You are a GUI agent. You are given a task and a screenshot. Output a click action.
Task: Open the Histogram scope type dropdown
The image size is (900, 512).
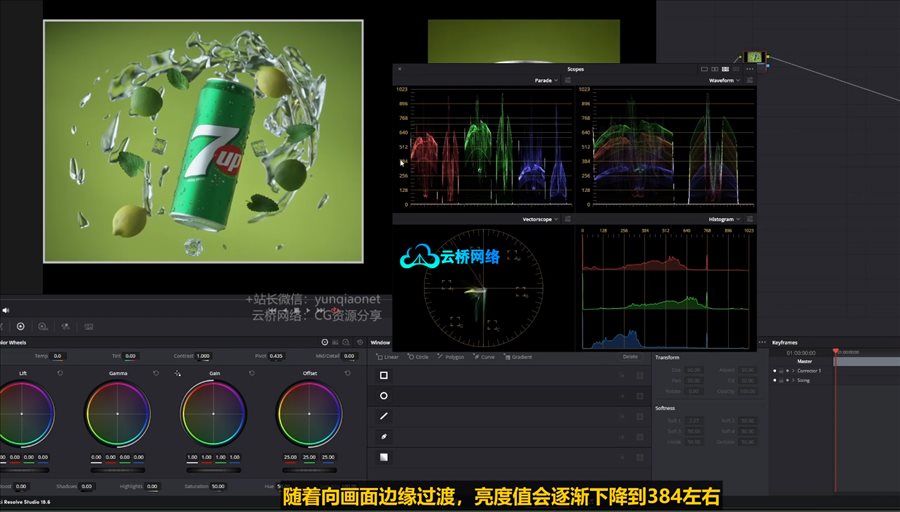click(x=722, y=219)
